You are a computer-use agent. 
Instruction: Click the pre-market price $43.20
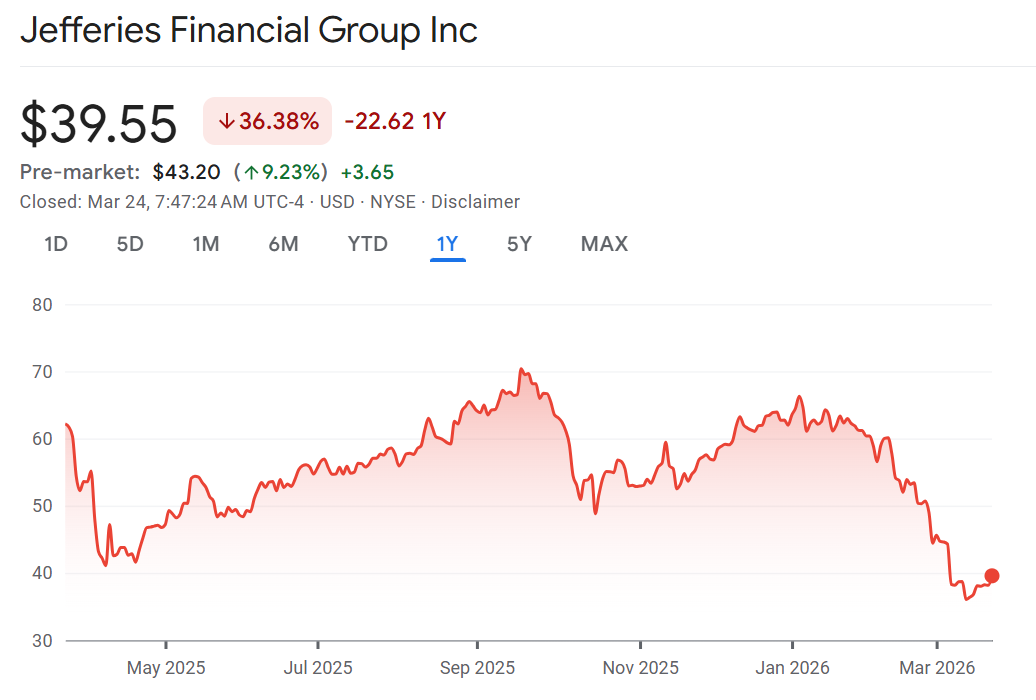186,172
